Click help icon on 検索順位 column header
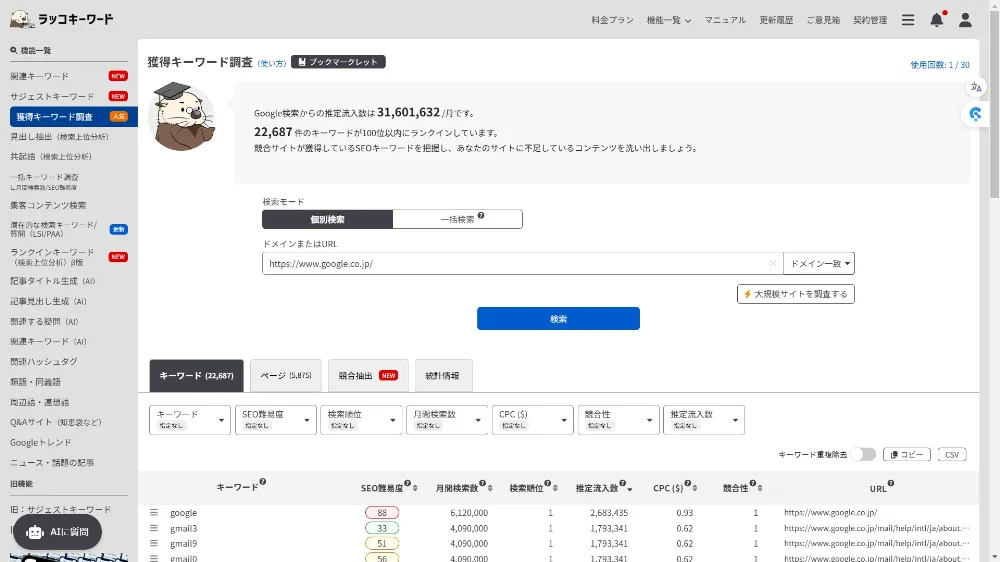The width and height of the screenshot is (1000, 562). (x=547, y=484)
